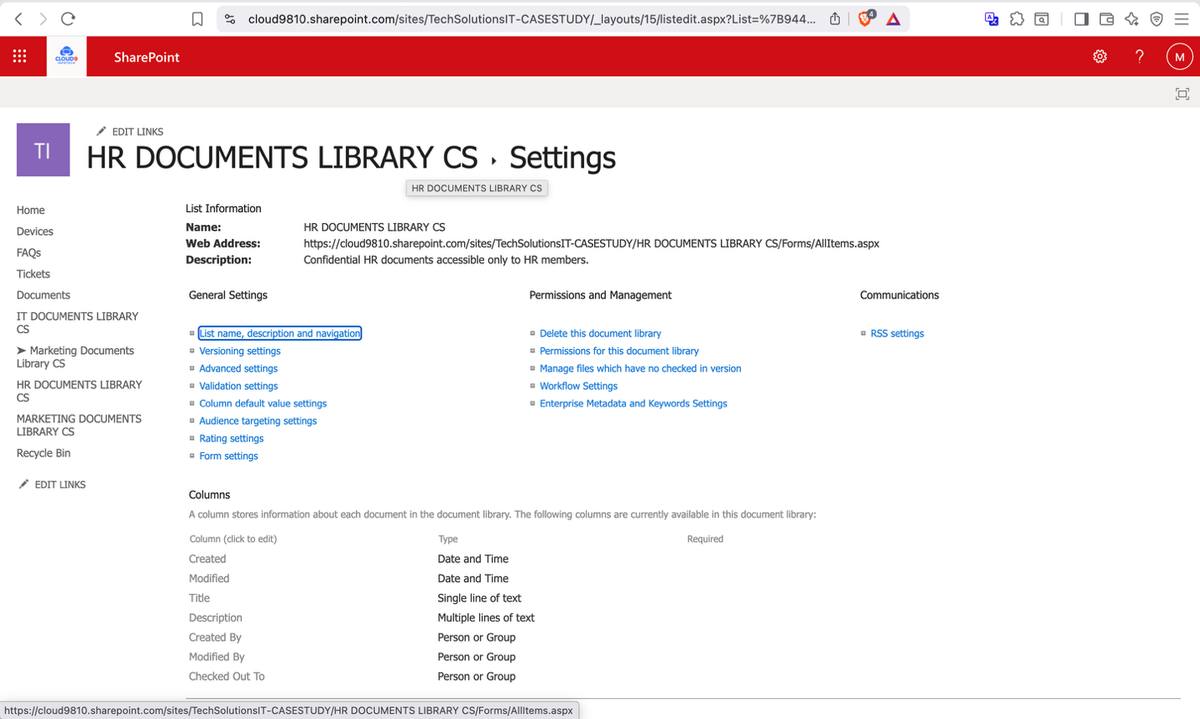Image resolution: width=1200 pixels, height=719 pixels.
Task: Open Form settings
Action: pyautogui.click(x=228, y=456)
